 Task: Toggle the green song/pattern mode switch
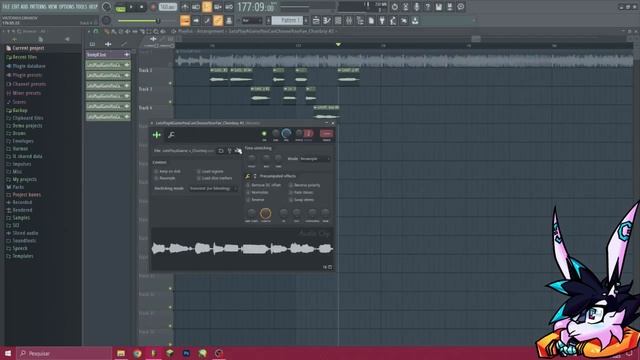pos(120,7)
